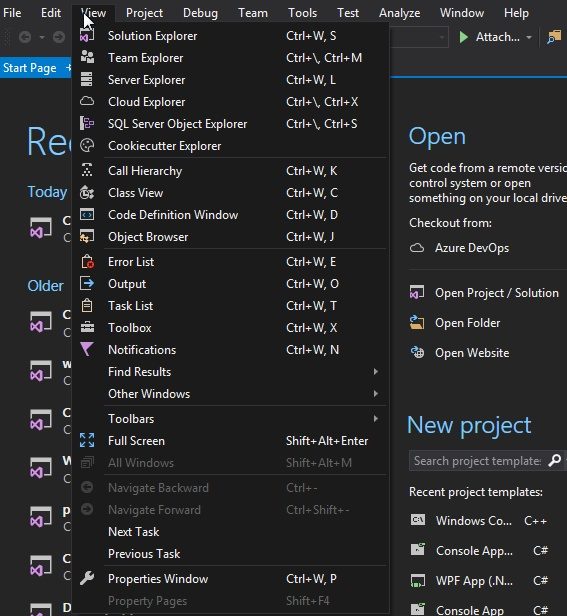This screenshot has width=567, height=616.
Task: Click the Properties Window wrench icon
Action: tap(87, 578)
